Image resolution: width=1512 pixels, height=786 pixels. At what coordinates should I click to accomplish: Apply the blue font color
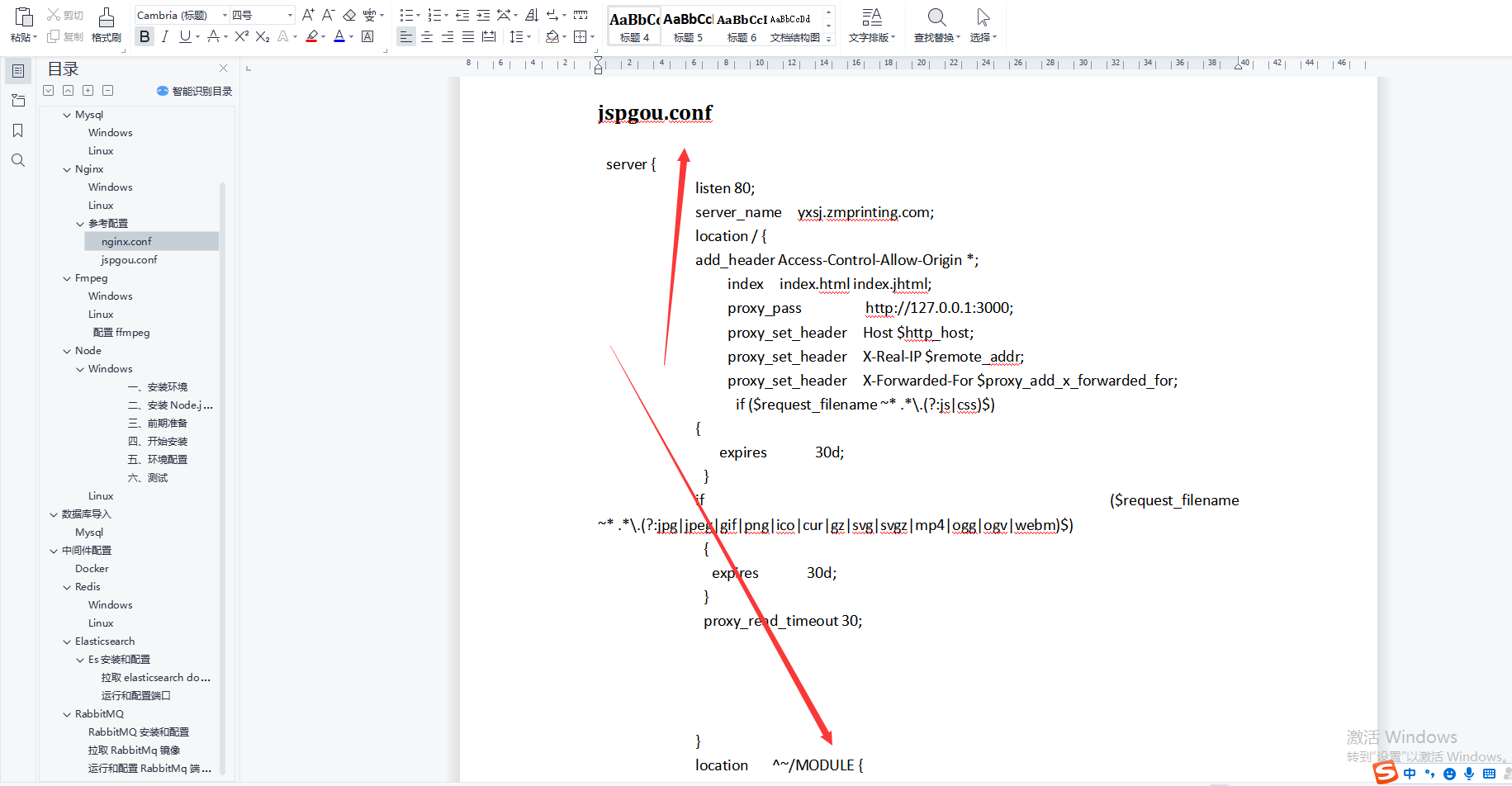coord(339,36)
